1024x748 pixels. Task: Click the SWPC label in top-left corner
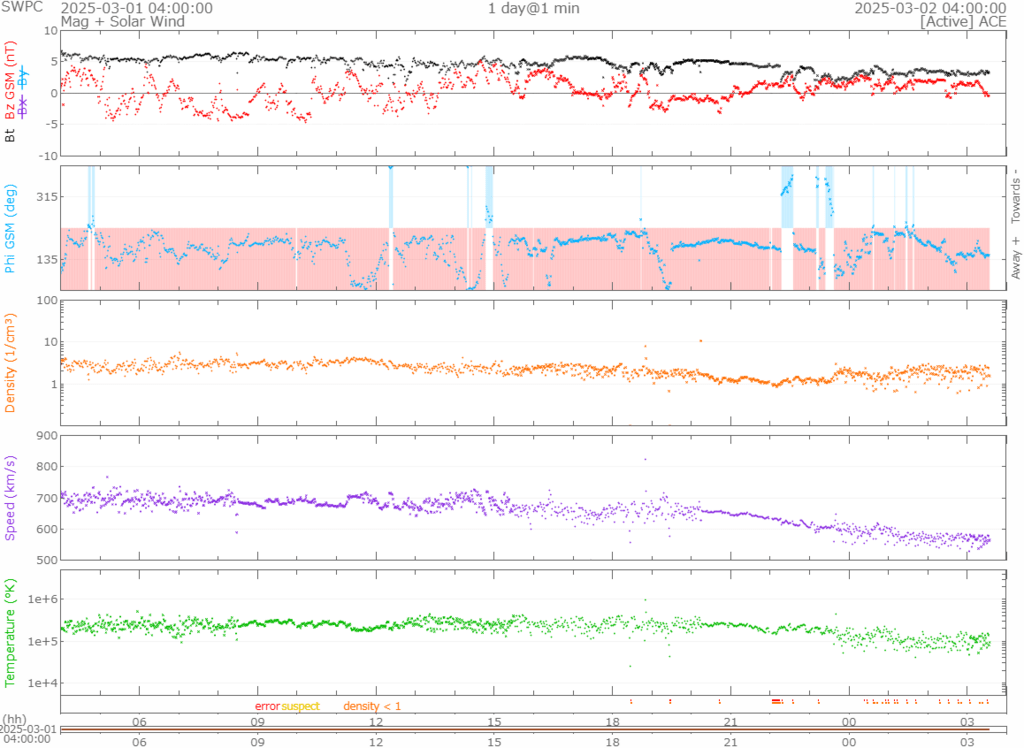coord(24,8)
